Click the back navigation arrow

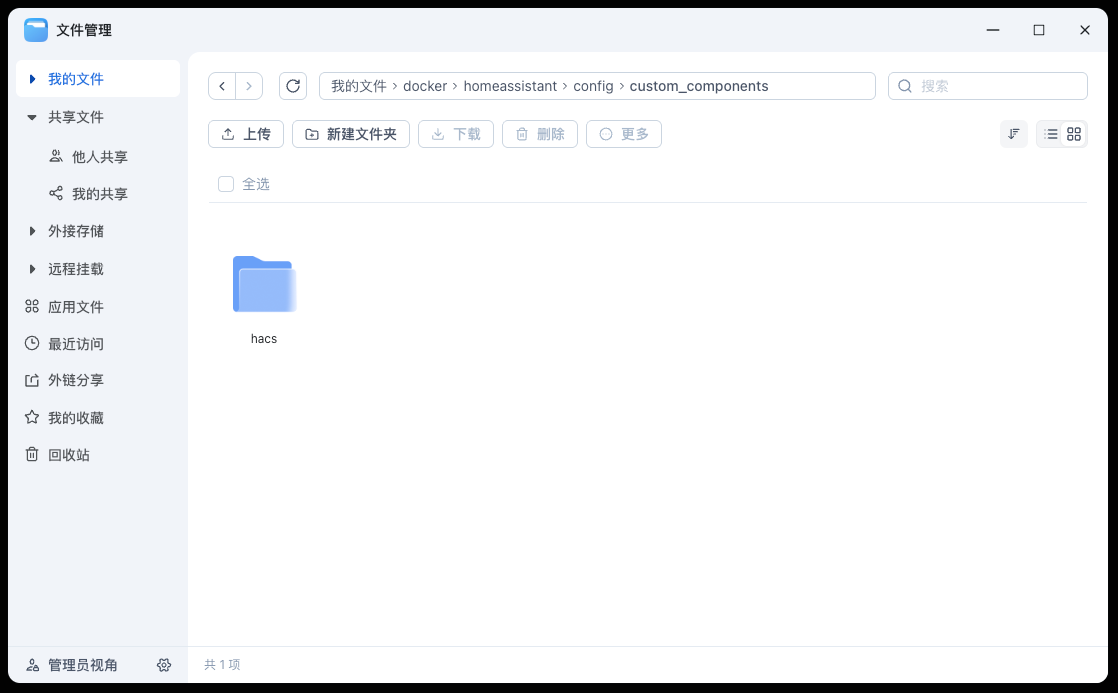(x=222, y=86)
